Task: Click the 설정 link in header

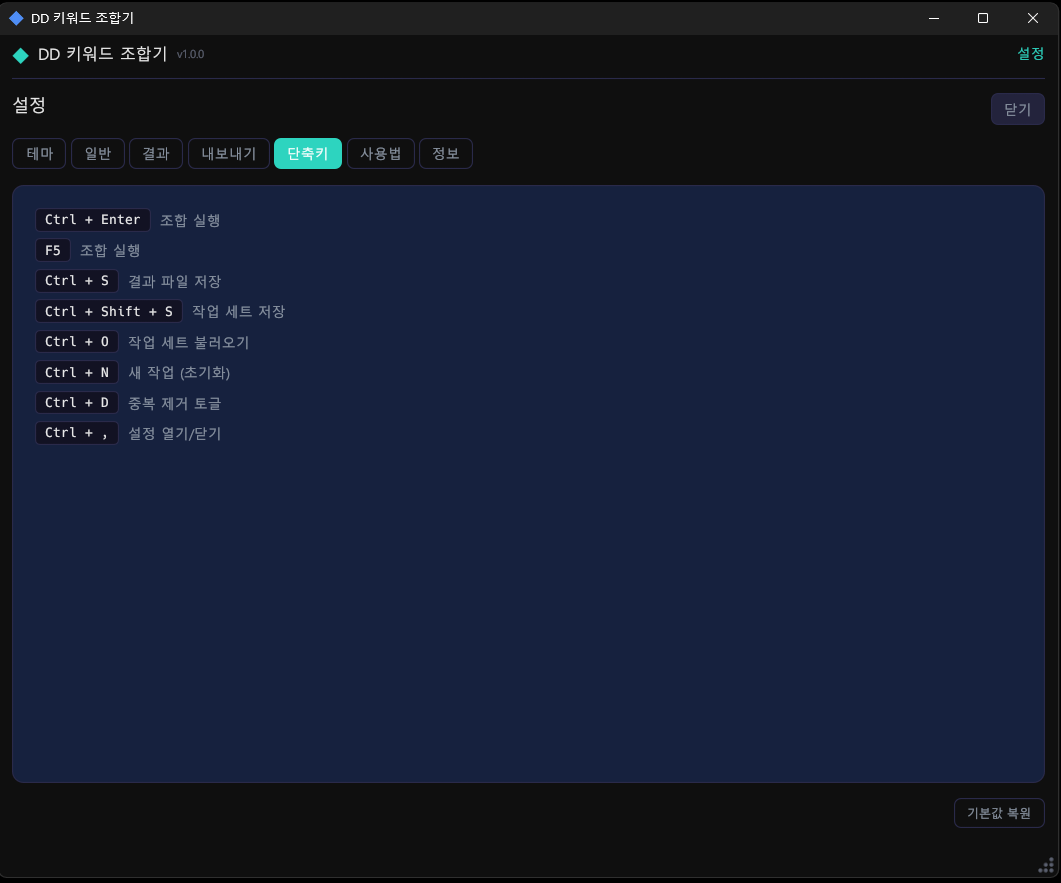Action: (1030, 54)
